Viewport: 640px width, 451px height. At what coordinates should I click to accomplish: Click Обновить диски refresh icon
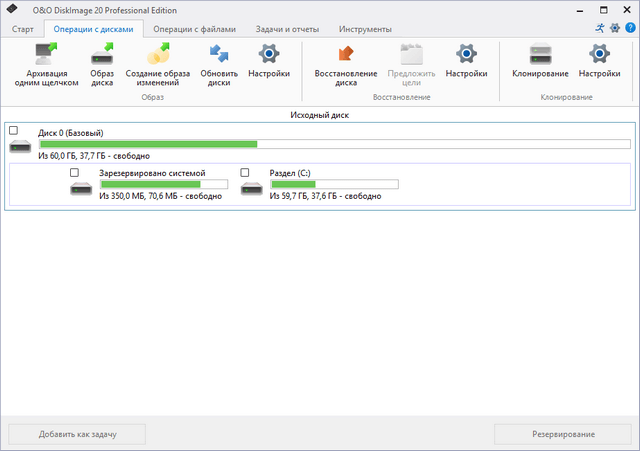point(219,56)
